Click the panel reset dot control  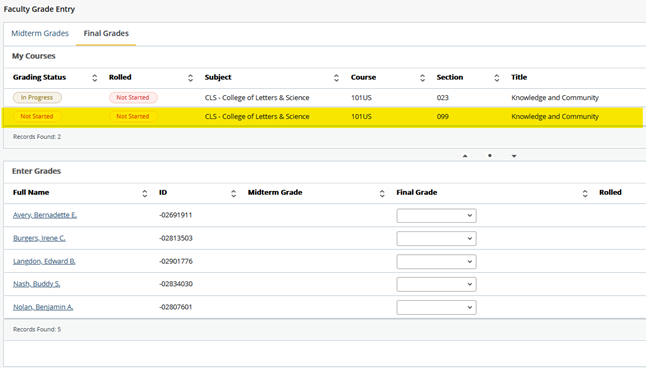point(489,155)
